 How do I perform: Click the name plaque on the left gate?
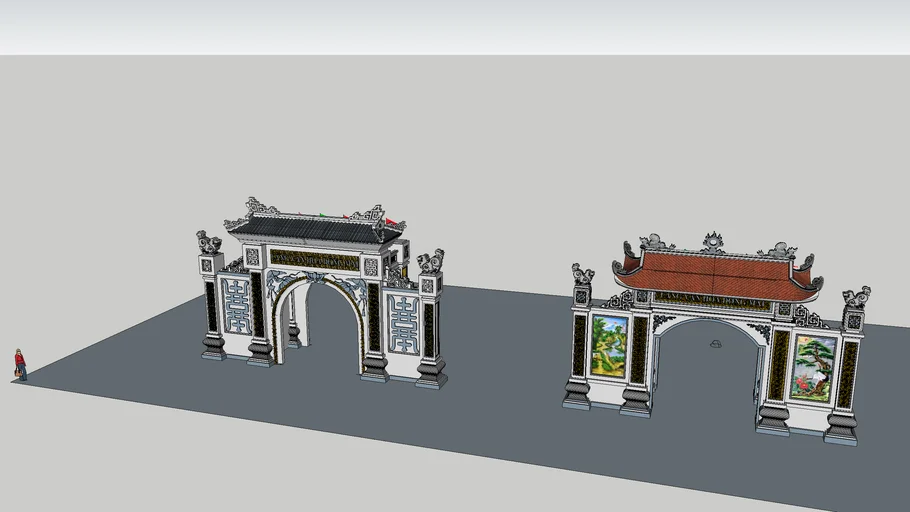[x=313, y=260]
